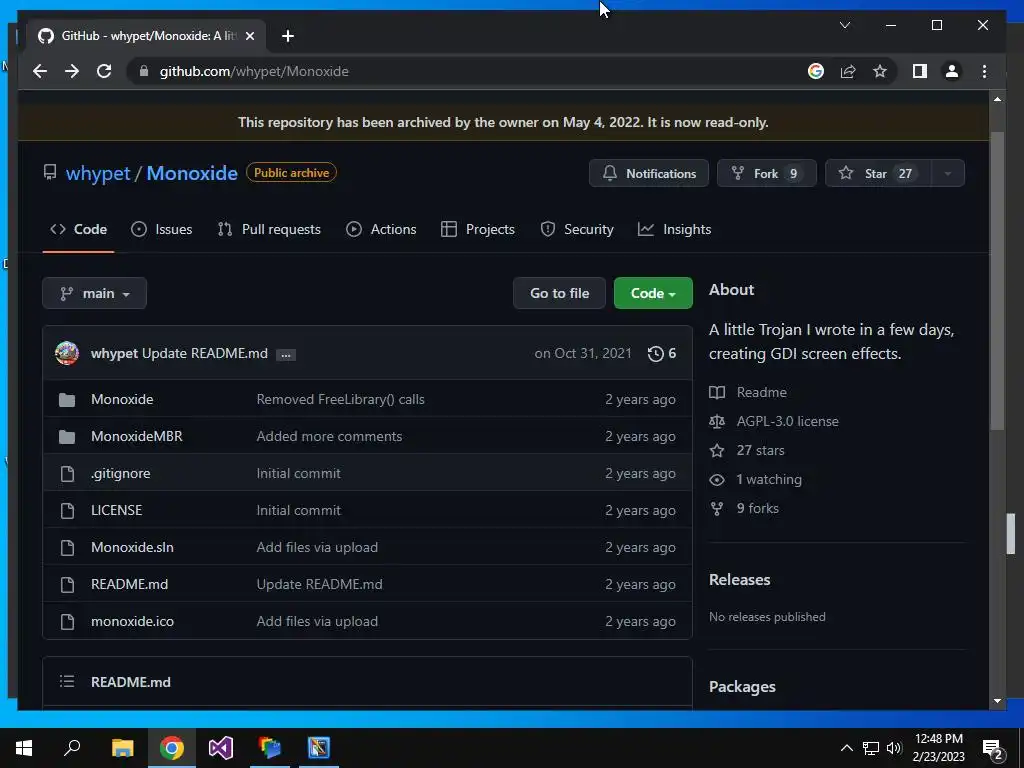Star the Monoxide repository
The width and height of the screenshot is (1024, 768).
(878, 173)
